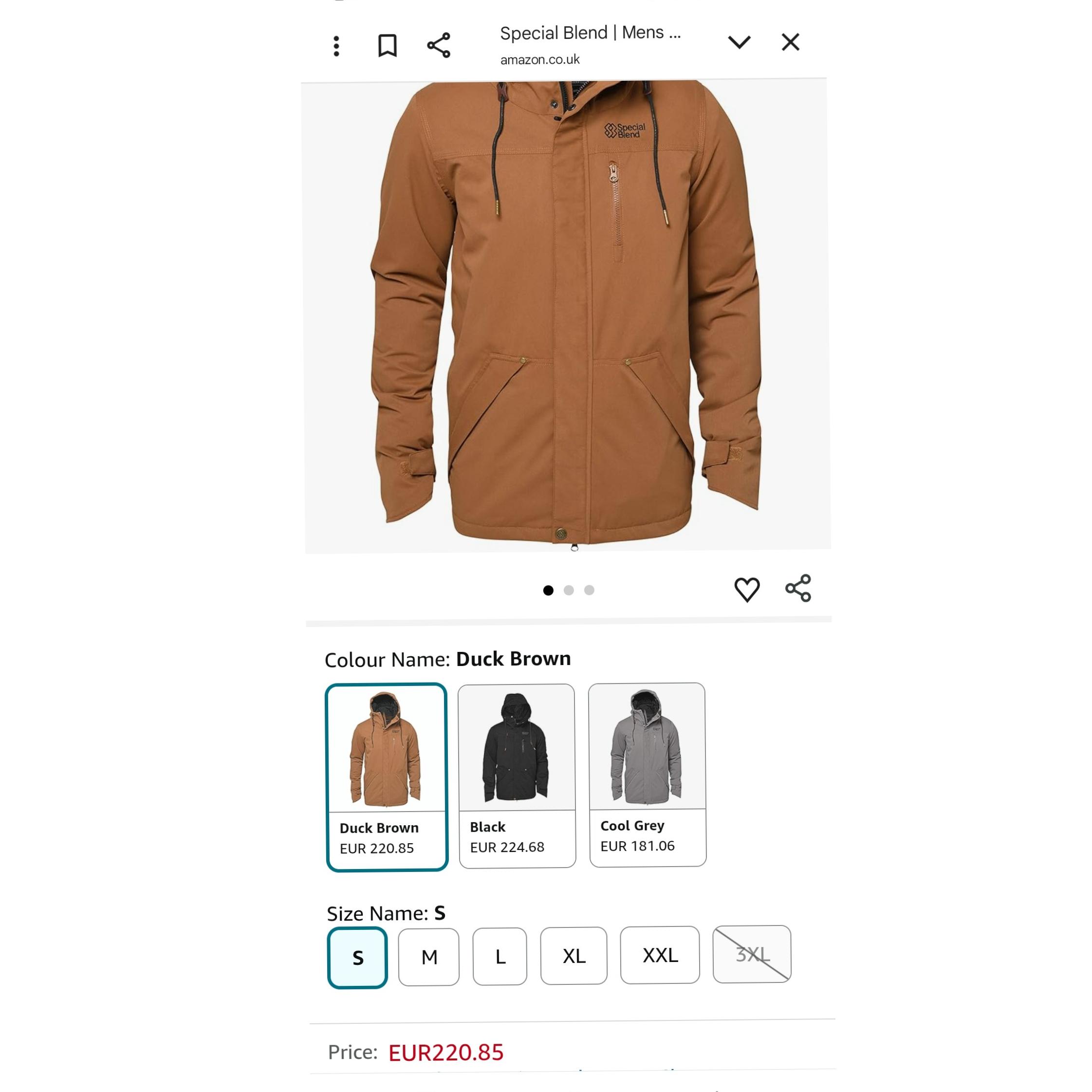This screenshot has width=1092, height=1092.
Task: Choose the Cool Grey jacket colour
Action: [647, 775]
